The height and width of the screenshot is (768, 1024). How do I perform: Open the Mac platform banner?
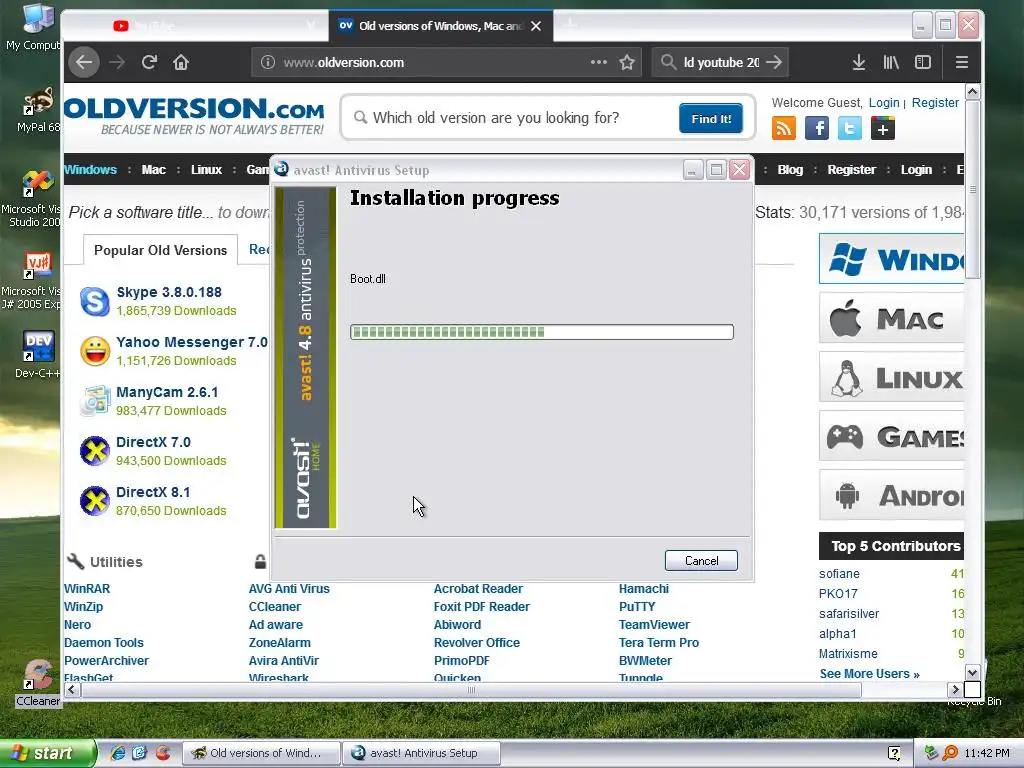coord(891,318)
